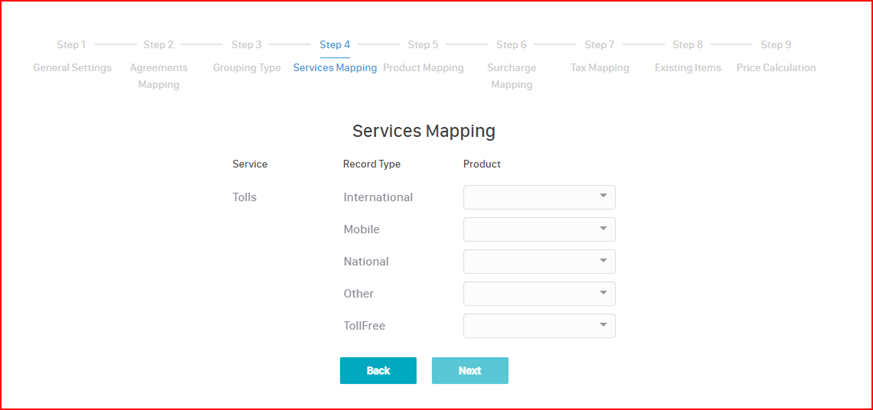Go to Step 7 Tax Mapping
873x410 pixels.
point(599,56)
